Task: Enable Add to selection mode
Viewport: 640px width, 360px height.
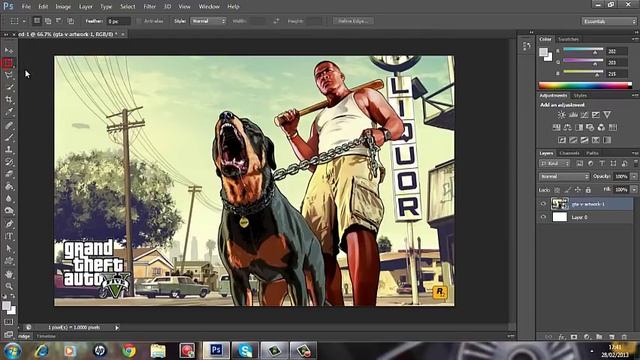Action: click(48, 21)
